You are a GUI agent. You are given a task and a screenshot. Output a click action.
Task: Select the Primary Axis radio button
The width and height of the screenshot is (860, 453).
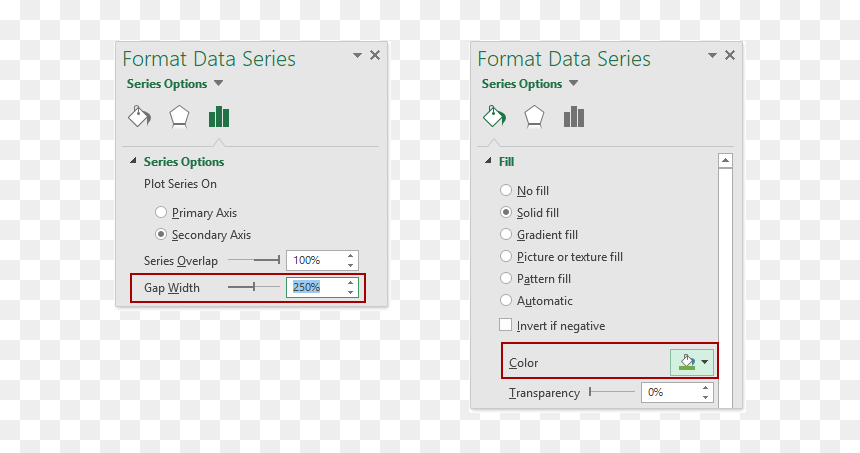[x=161, y=212]
